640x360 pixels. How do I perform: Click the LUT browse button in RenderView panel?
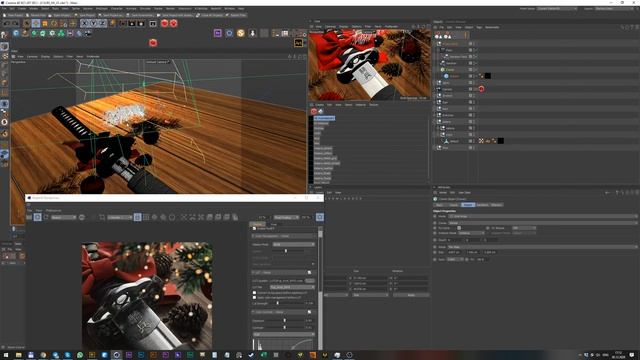[x=310, y=281]
